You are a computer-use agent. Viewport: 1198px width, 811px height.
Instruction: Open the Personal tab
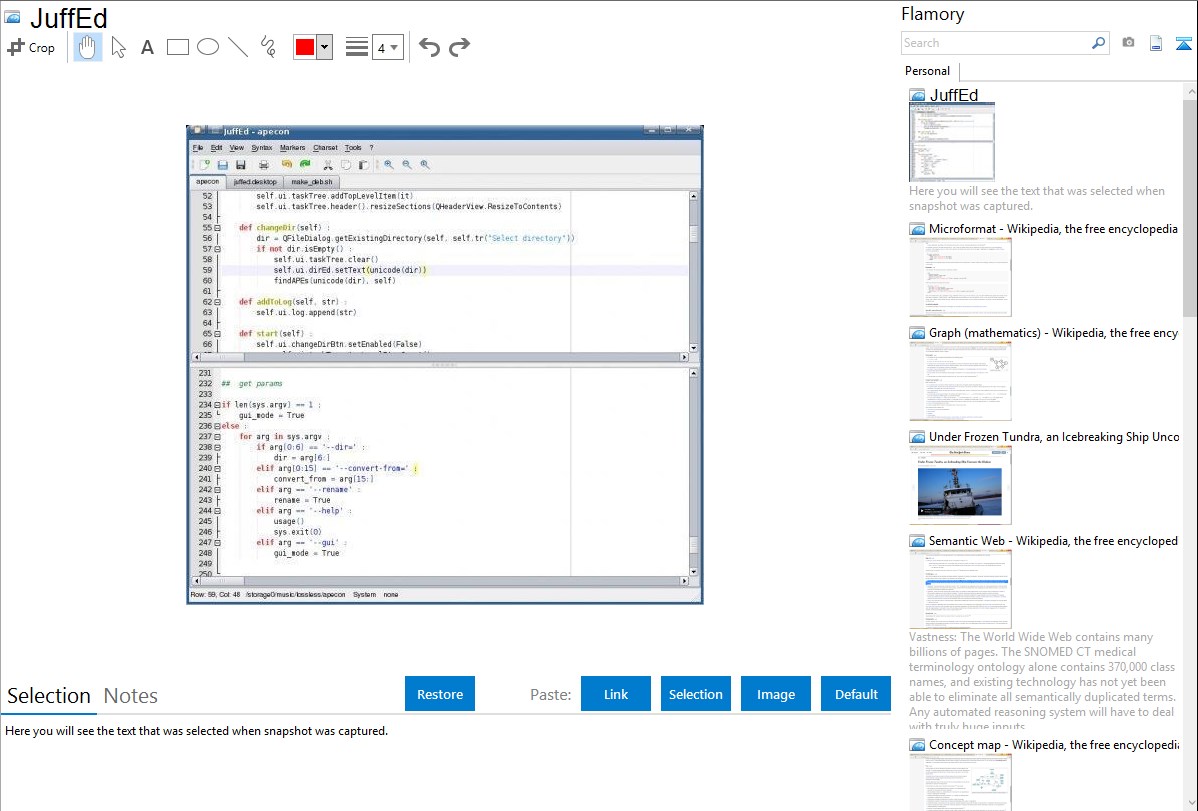tap(928, 71)
